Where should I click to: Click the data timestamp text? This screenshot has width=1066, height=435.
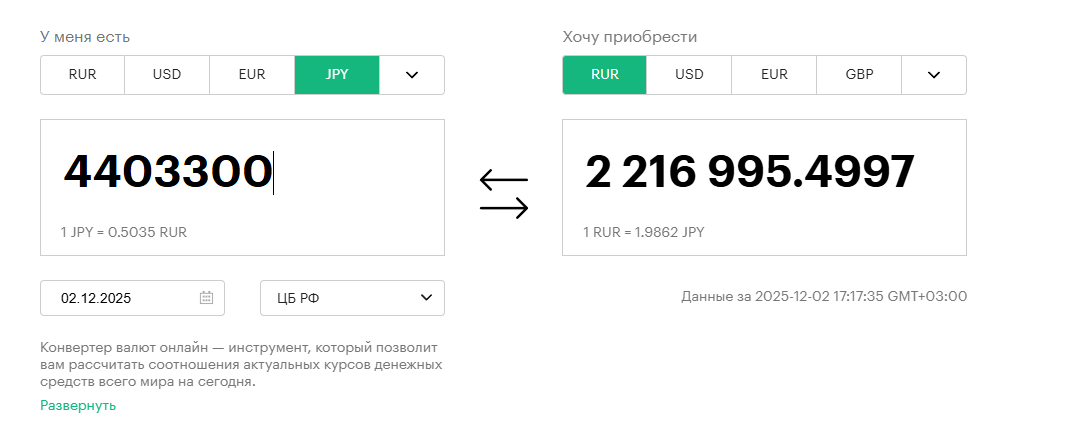[x=824, y=297]
